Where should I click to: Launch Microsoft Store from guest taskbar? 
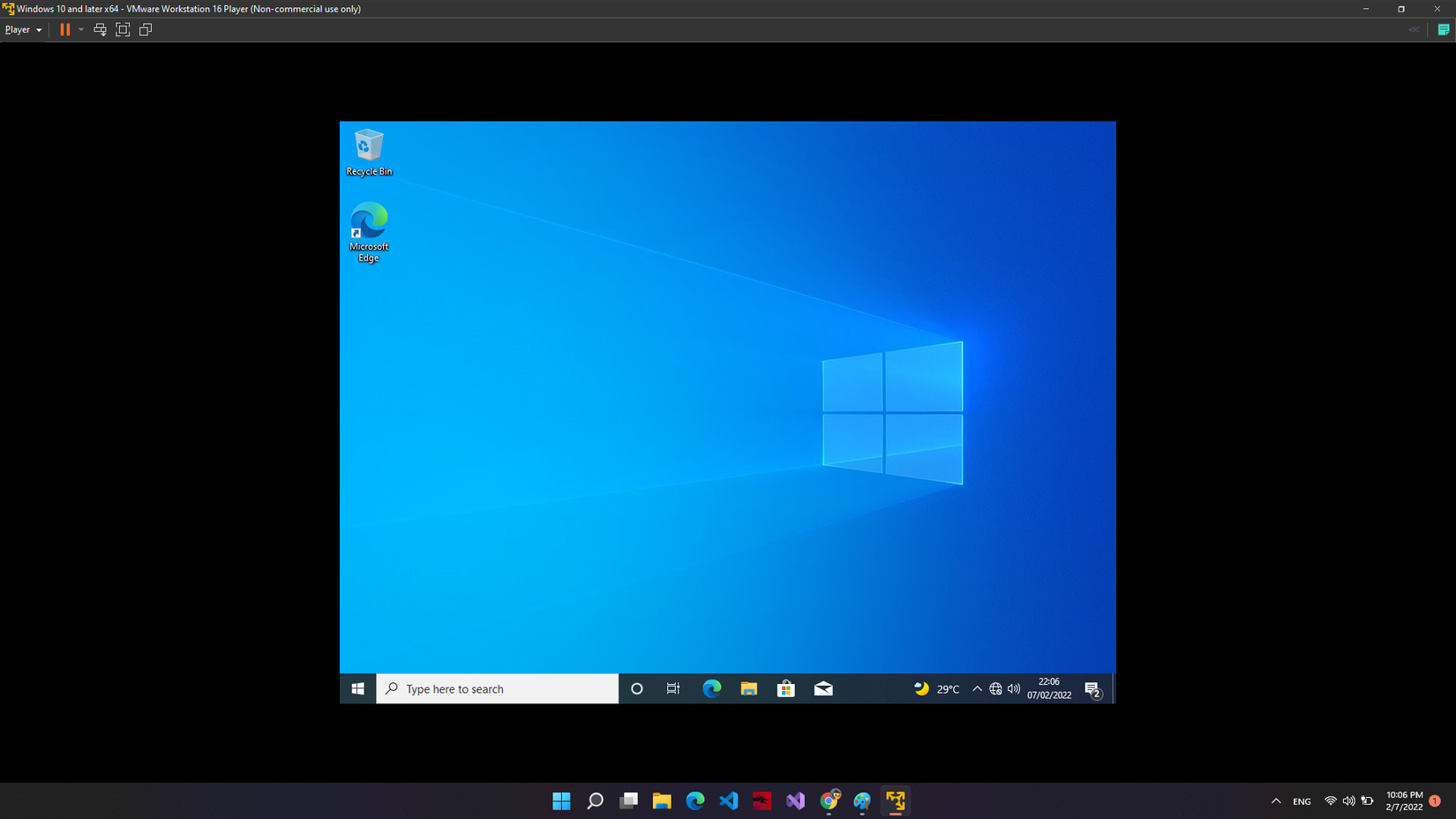coord(785,688)
